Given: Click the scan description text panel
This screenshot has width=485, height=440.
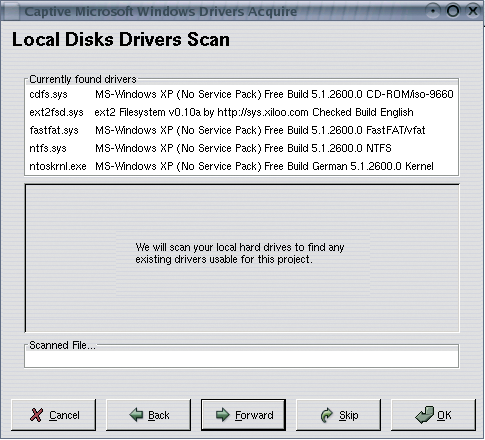Looking at the screenshot, I should [242, 258].
